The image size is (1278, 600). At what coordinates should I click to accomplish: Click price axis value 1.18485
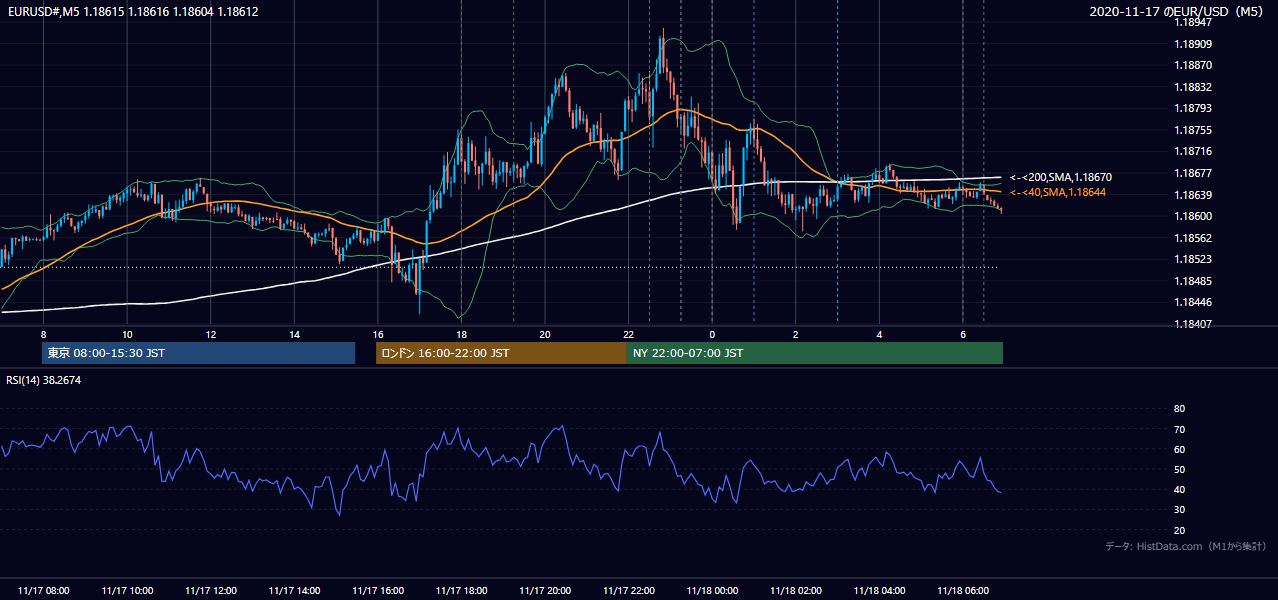click(x=1192, y=281)
